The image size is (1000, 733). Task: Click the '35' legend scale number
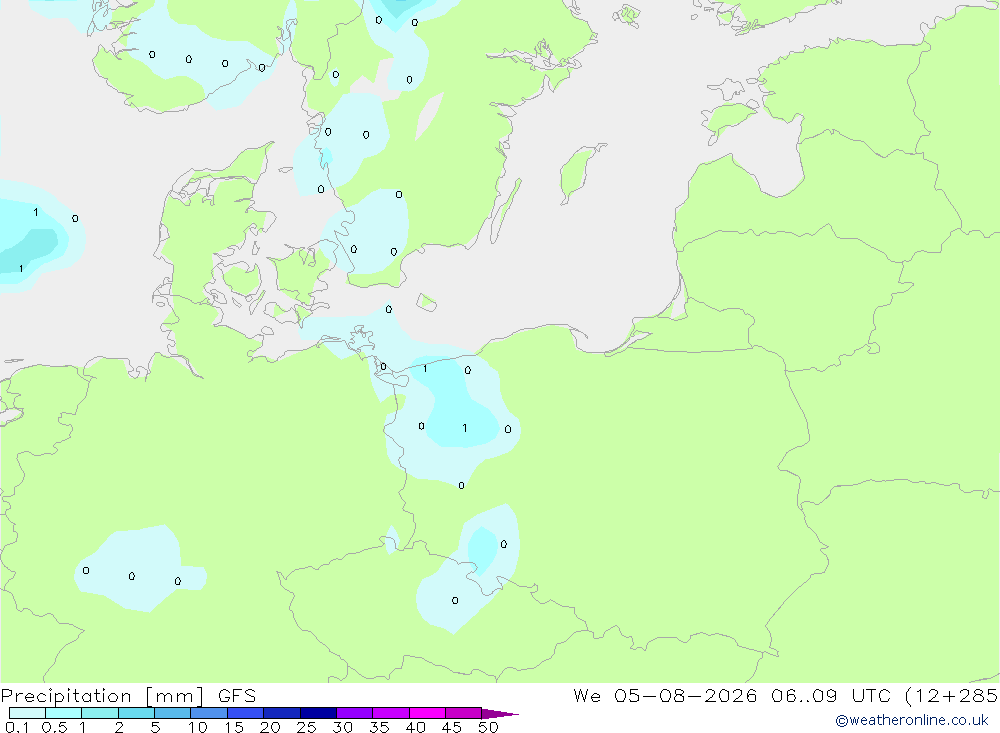click(x=379, y=727)
